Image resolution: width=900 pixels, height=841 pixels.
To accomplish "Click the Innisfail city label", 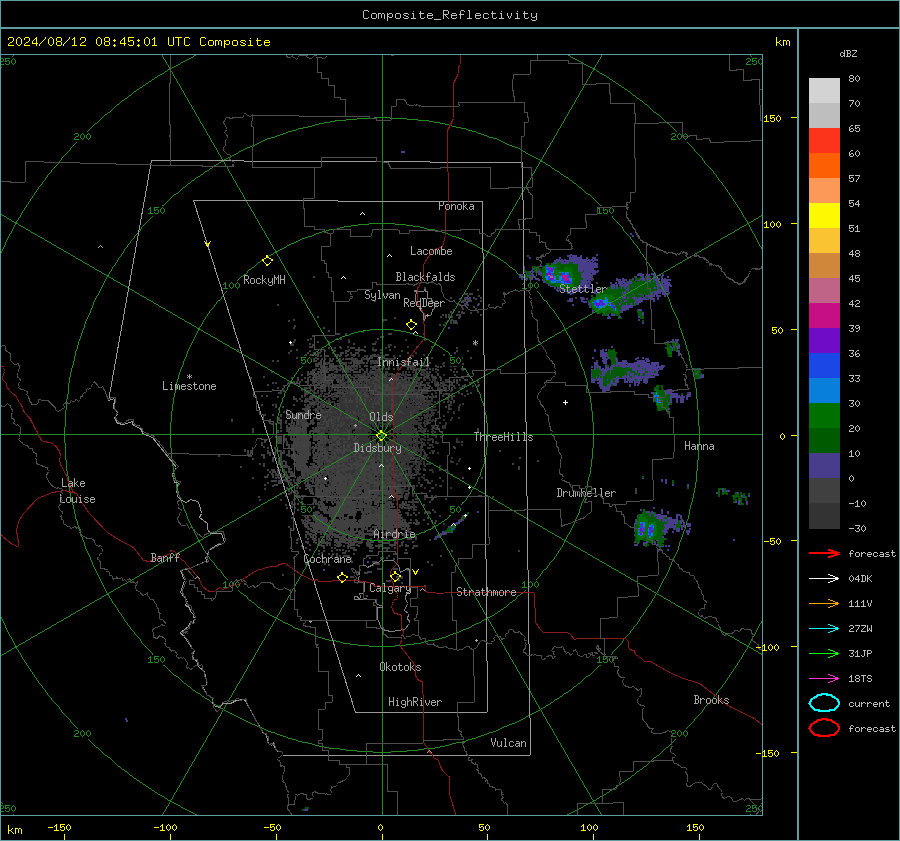I will 404,362.
